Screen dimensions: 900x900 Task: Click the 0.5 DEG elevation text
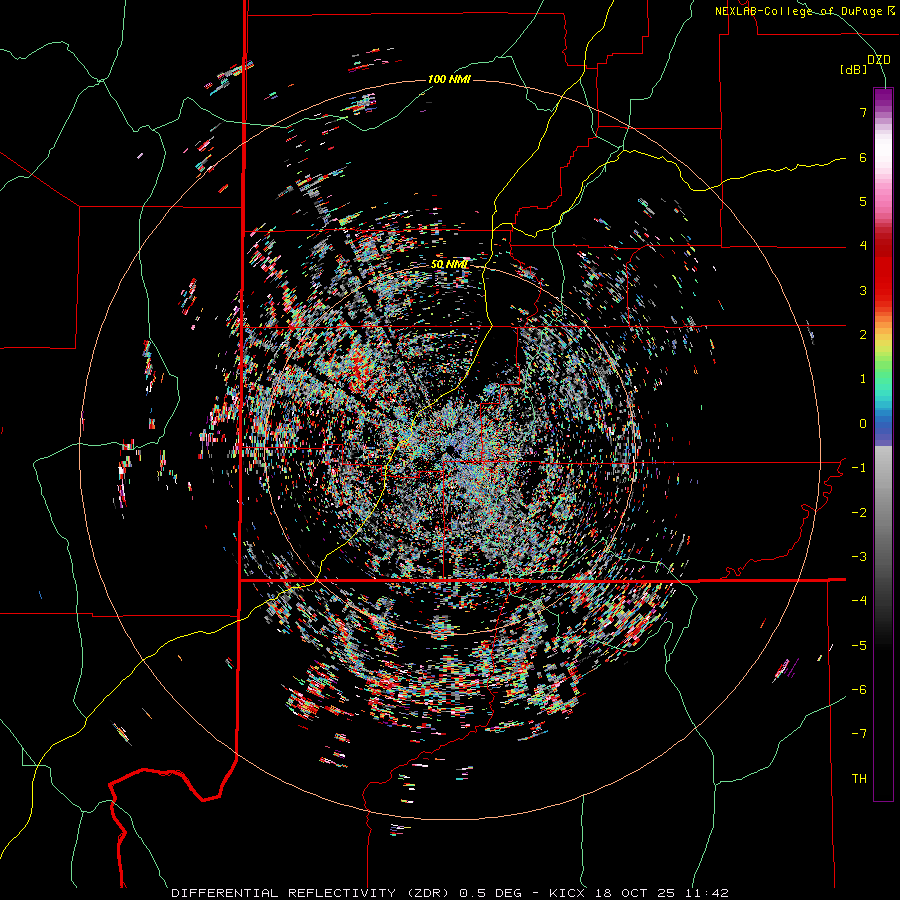click(490, 893)
